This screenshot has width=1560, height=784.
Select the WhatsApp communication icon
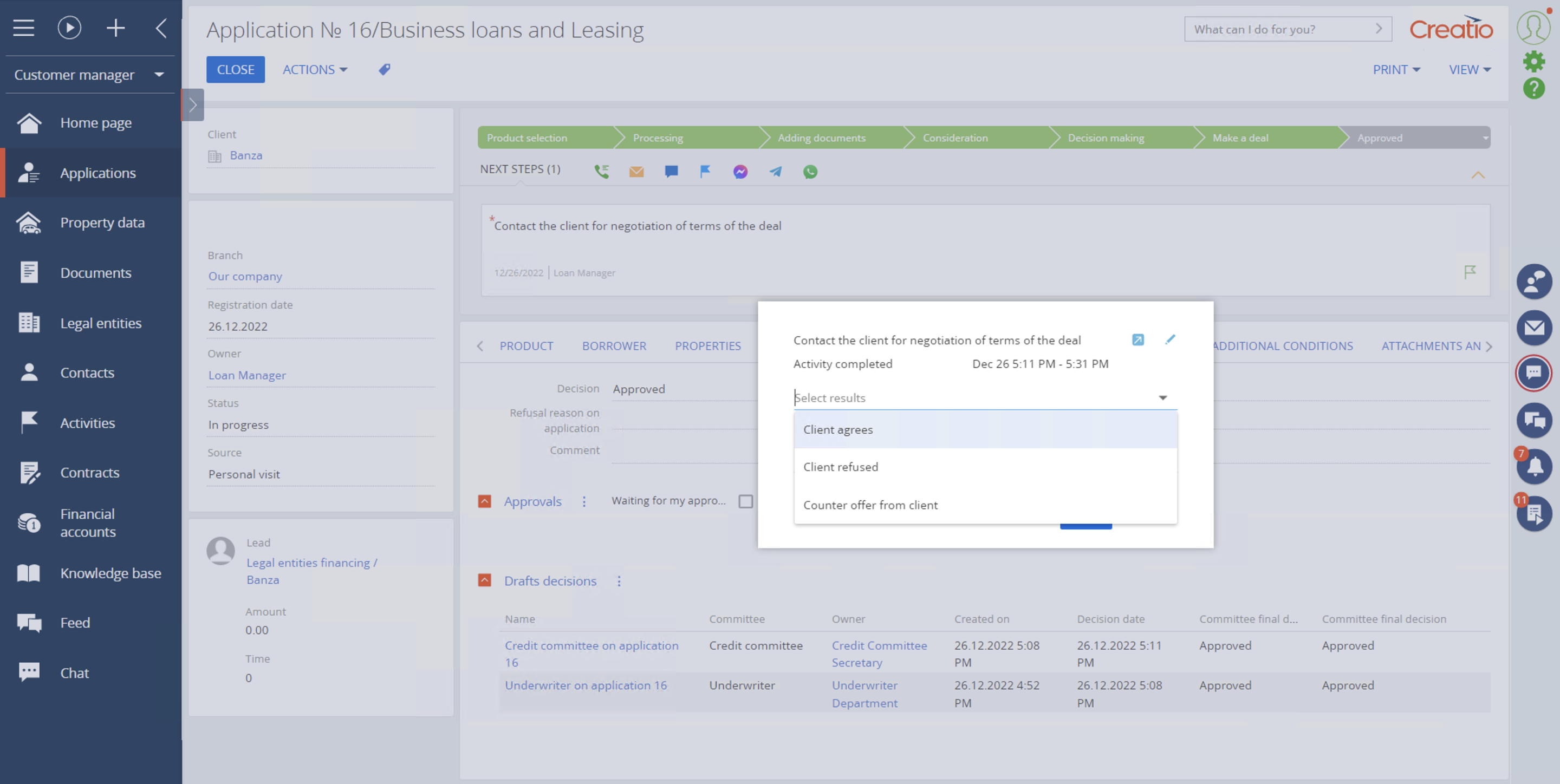(810, 171)
